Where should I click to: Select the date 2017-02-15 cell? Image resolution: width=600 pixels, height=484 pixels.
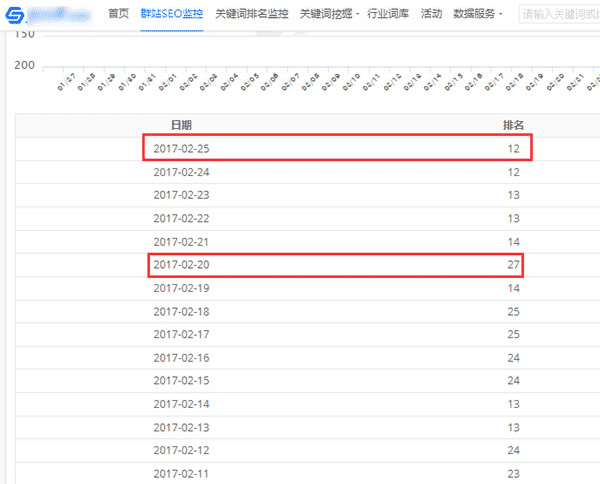tap(181, 381)
